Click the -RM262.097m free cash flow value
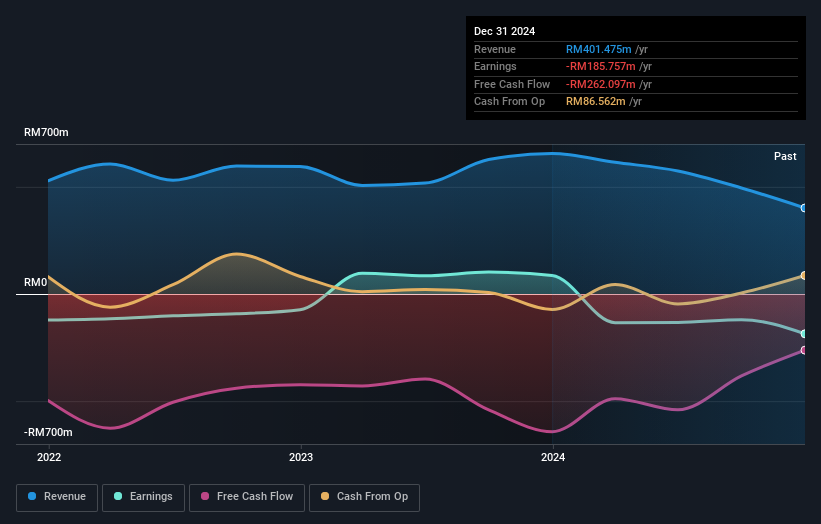This screenshot has height=524, width=821. point(601,84)
